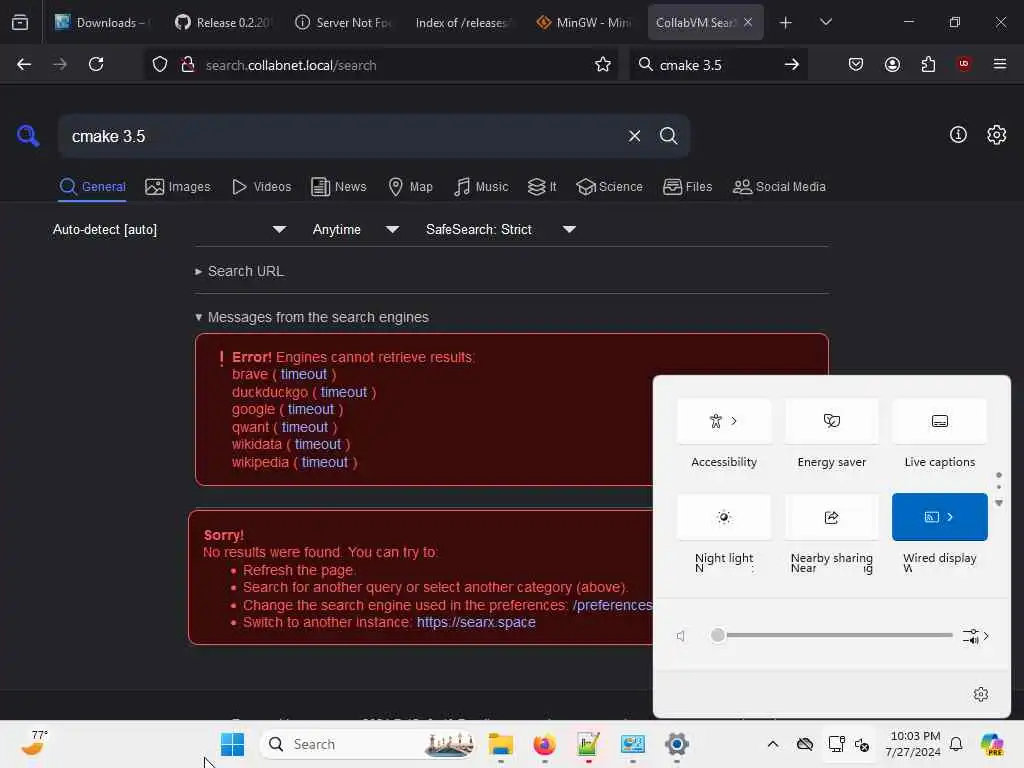Image resolution: width=1024 pixels, height=768 pixels.
Task: Switch to the Files category
Action: [687, 187]
